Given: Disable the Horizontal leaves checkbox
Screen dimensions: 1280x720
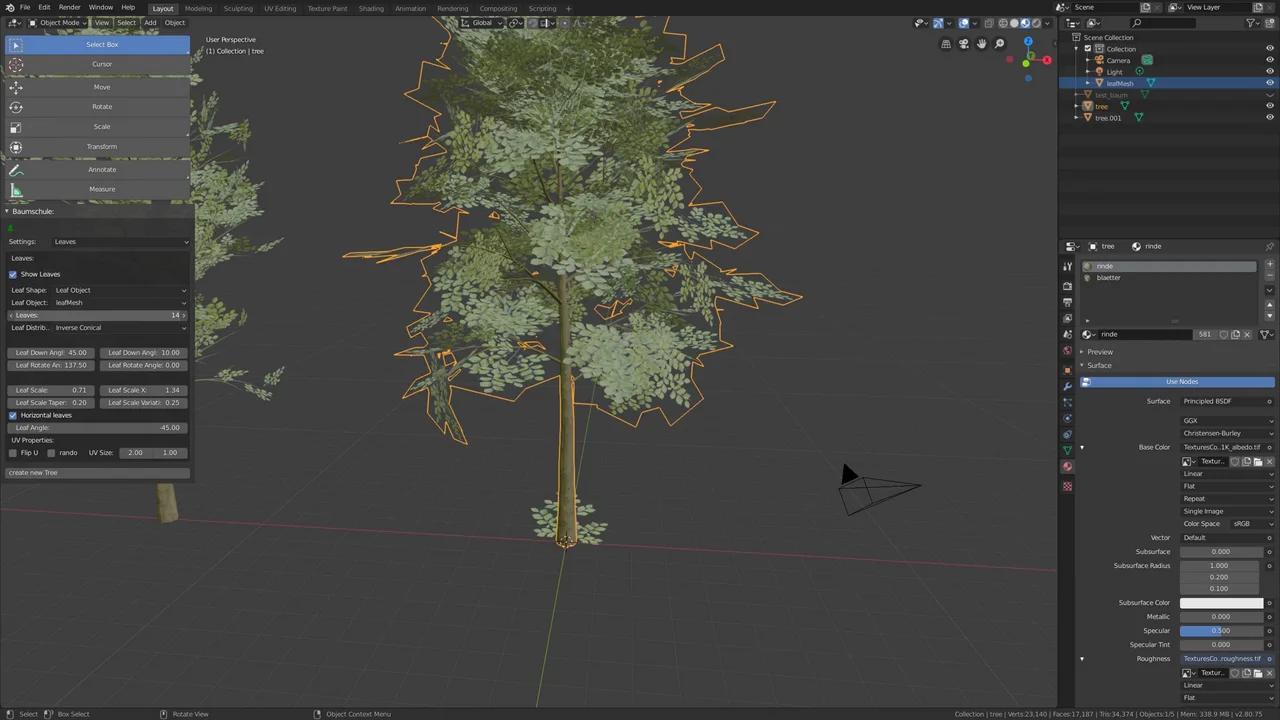Looking at the screenshot, I should click(13, 415).
